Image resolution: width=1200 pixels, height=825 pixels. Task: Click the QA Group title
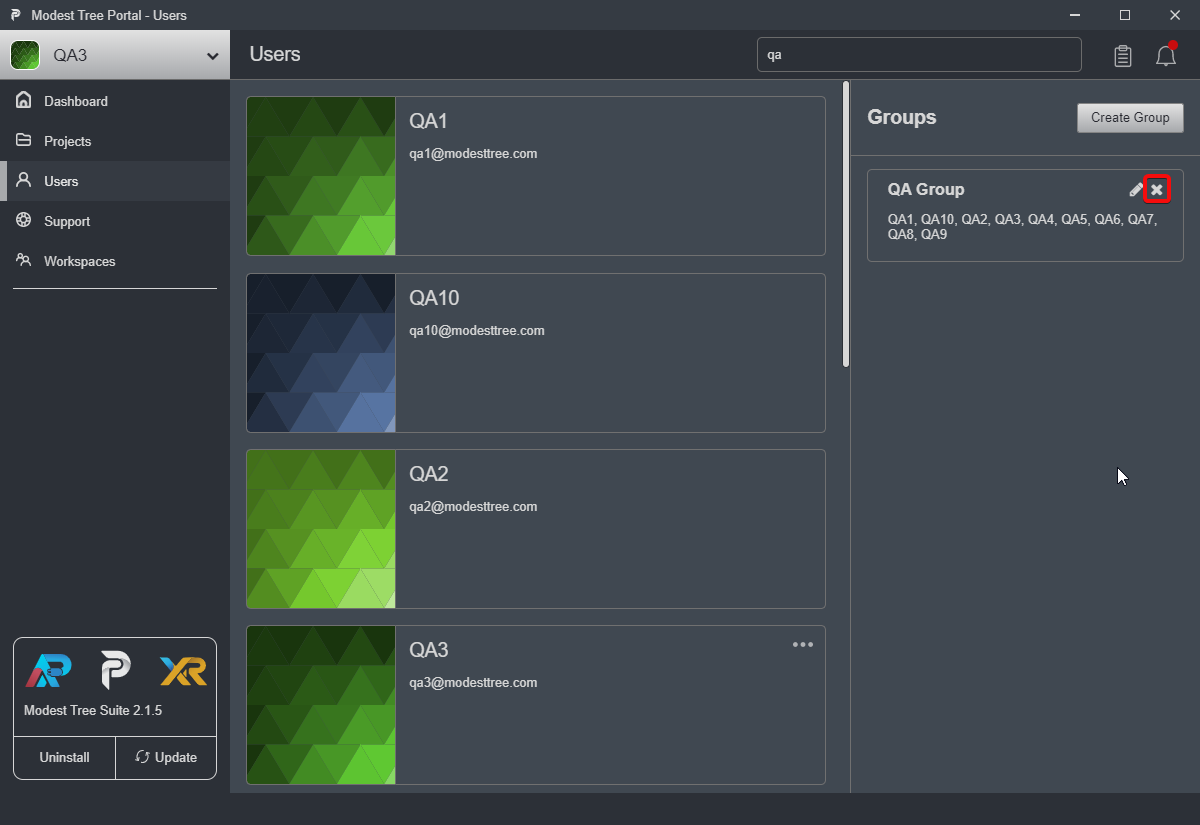(x=926, y=189)
